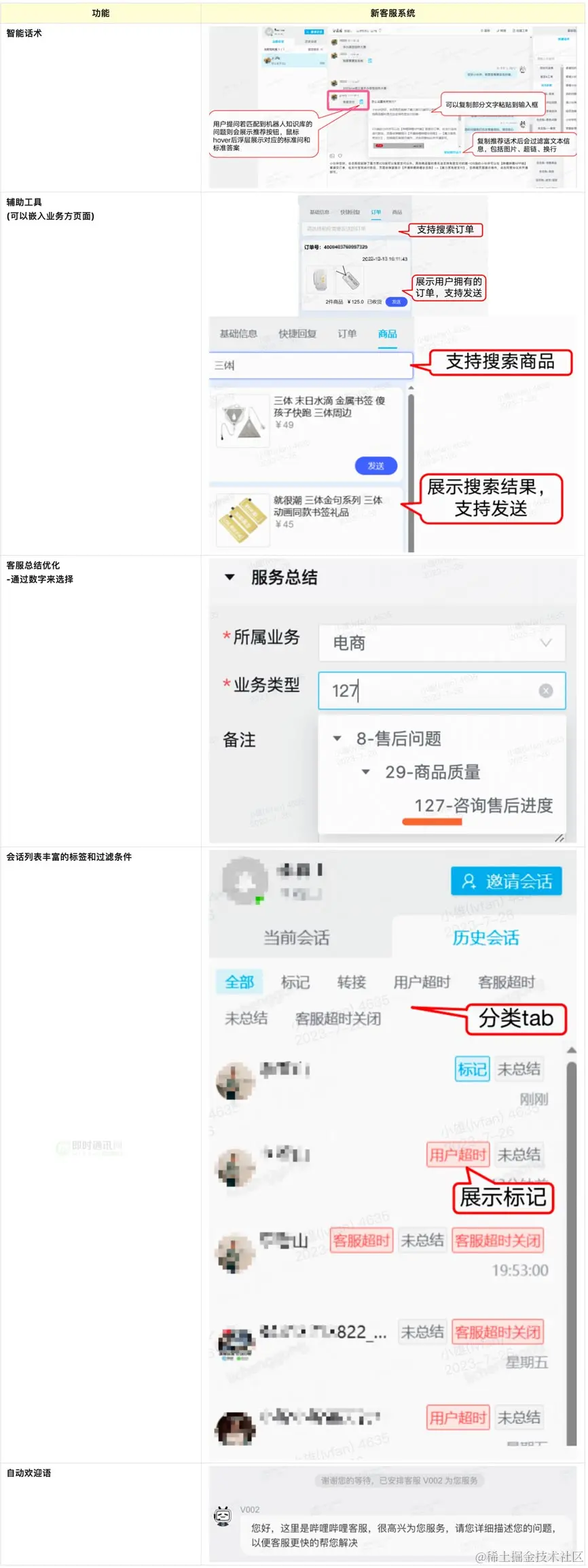
Task: Switch to the 订单 tab in tools panel
Action: click(347, 334)
